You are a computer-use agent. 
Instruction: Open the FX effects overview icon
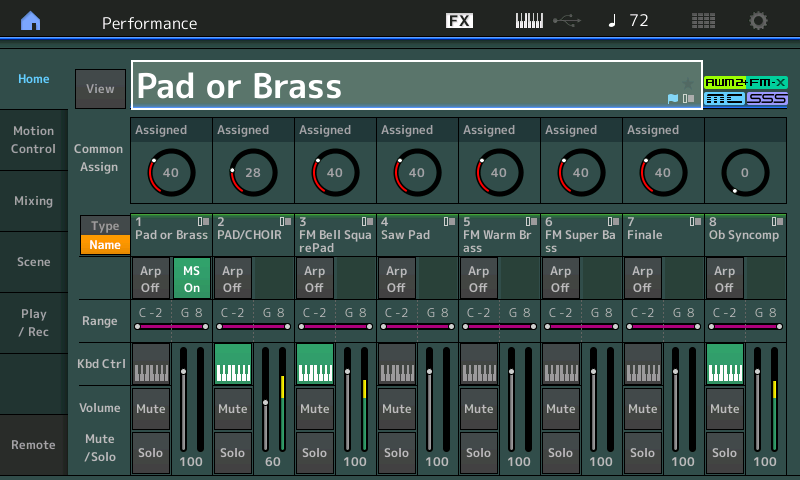pos(459,21)
